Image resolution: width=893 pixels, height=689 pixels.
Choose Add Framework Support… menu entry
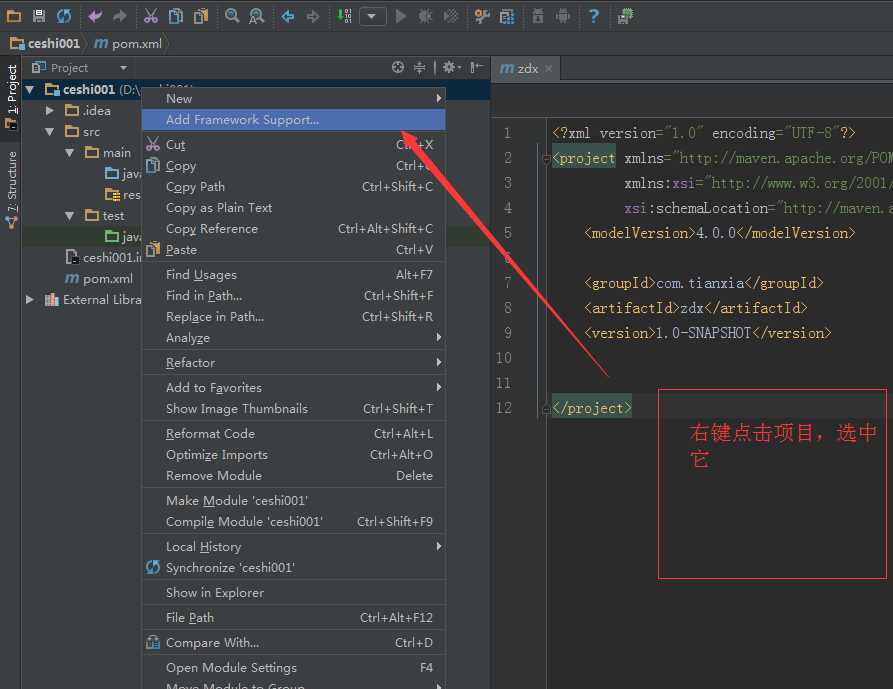pos(293,120)
